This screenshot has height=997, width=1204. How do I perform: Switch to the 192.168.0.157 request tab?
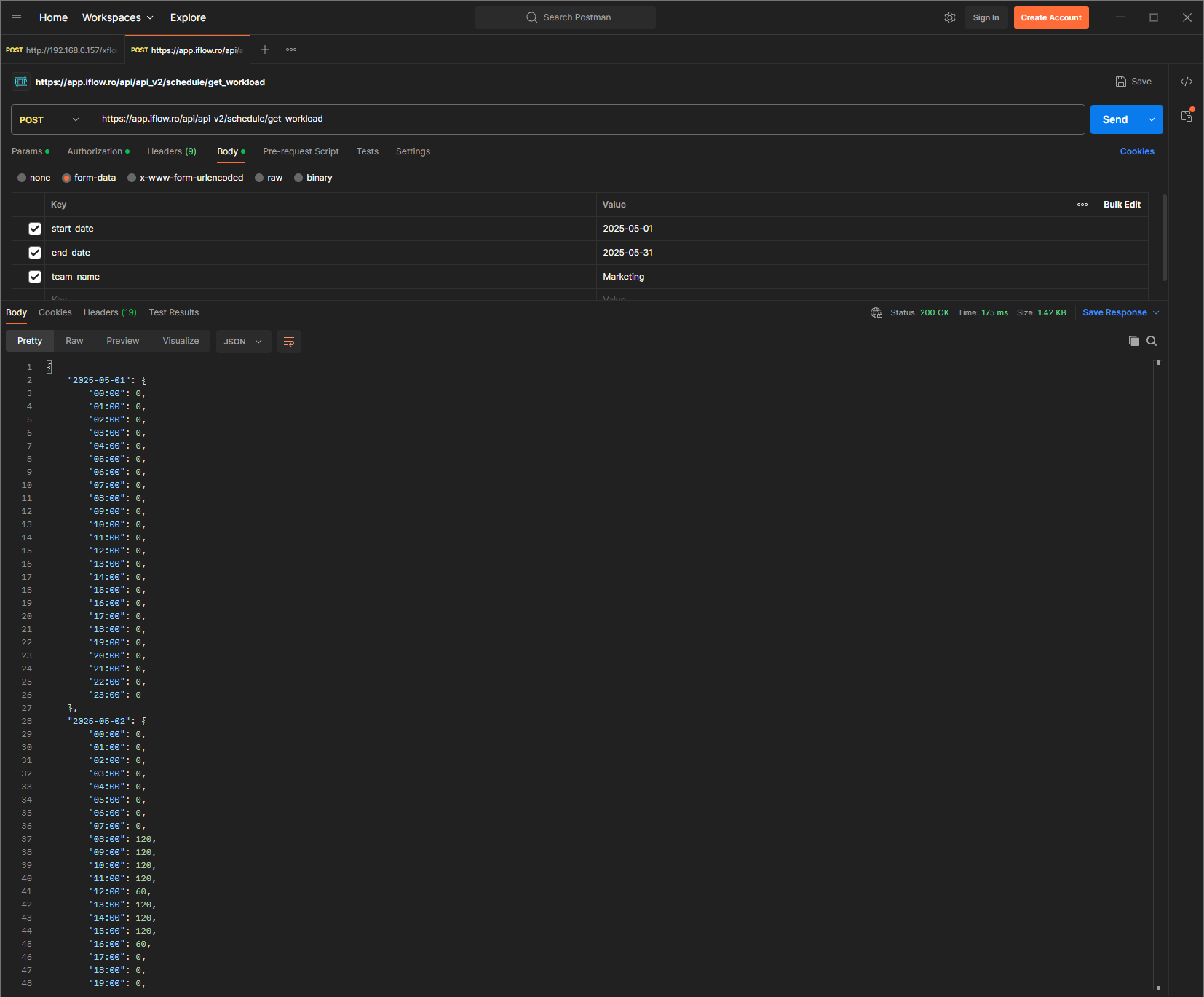(x=62, y=50)
